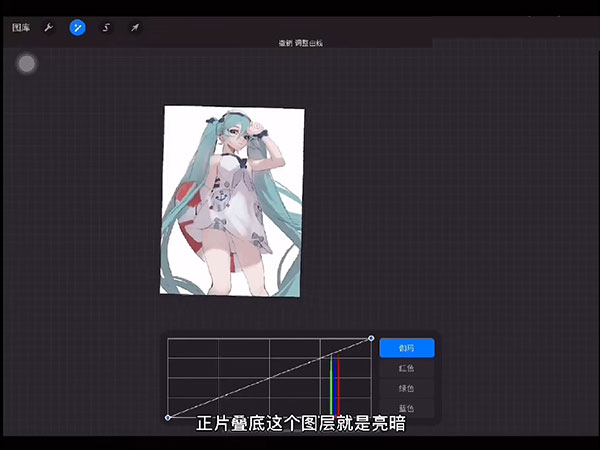Pick the 蓝色 channel option

tap(406, 407)
